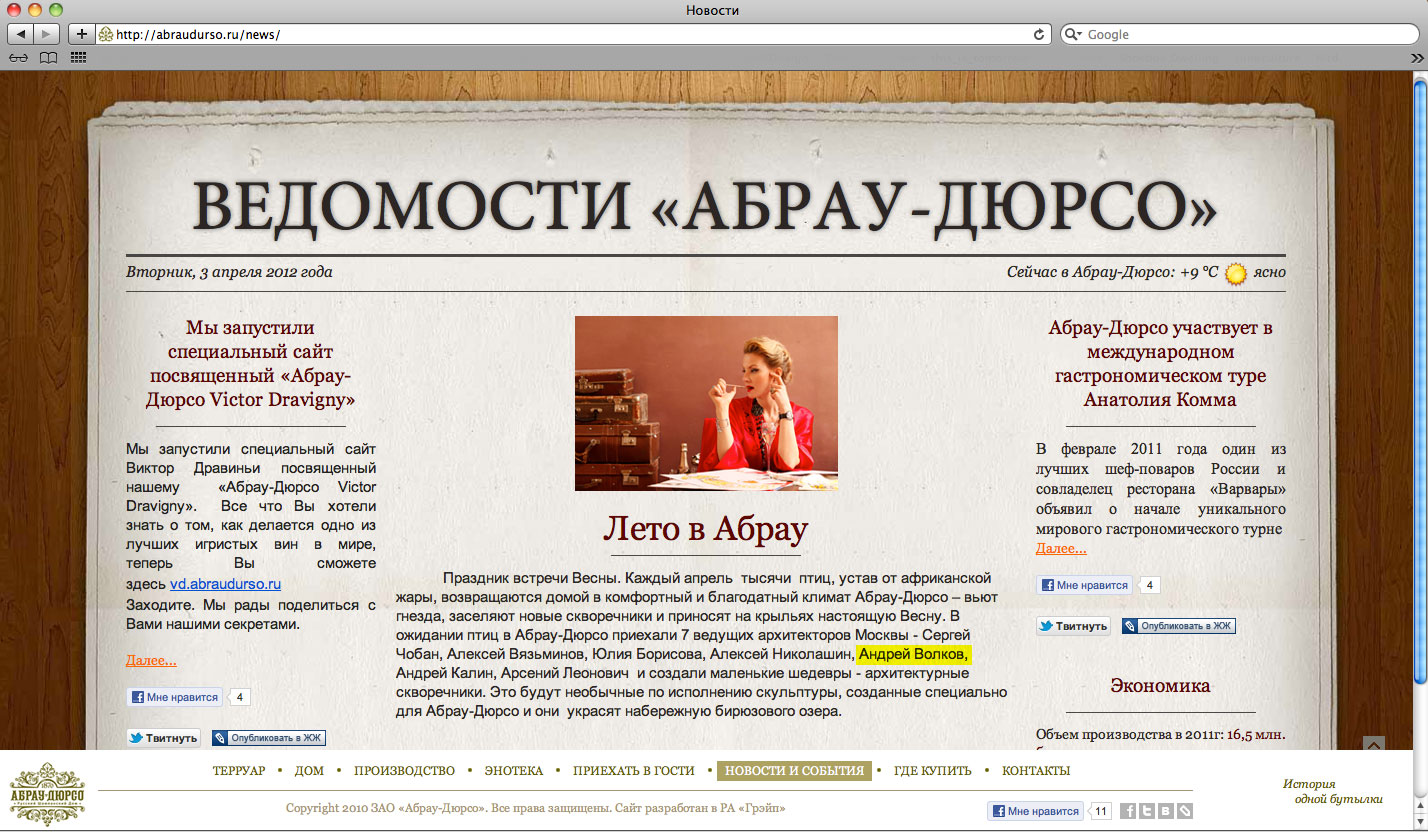Viewport: 1428px width, 832px height.
Task: Click the date Вторник, 3 апреля 2012 года
Action: click(229, 272)
